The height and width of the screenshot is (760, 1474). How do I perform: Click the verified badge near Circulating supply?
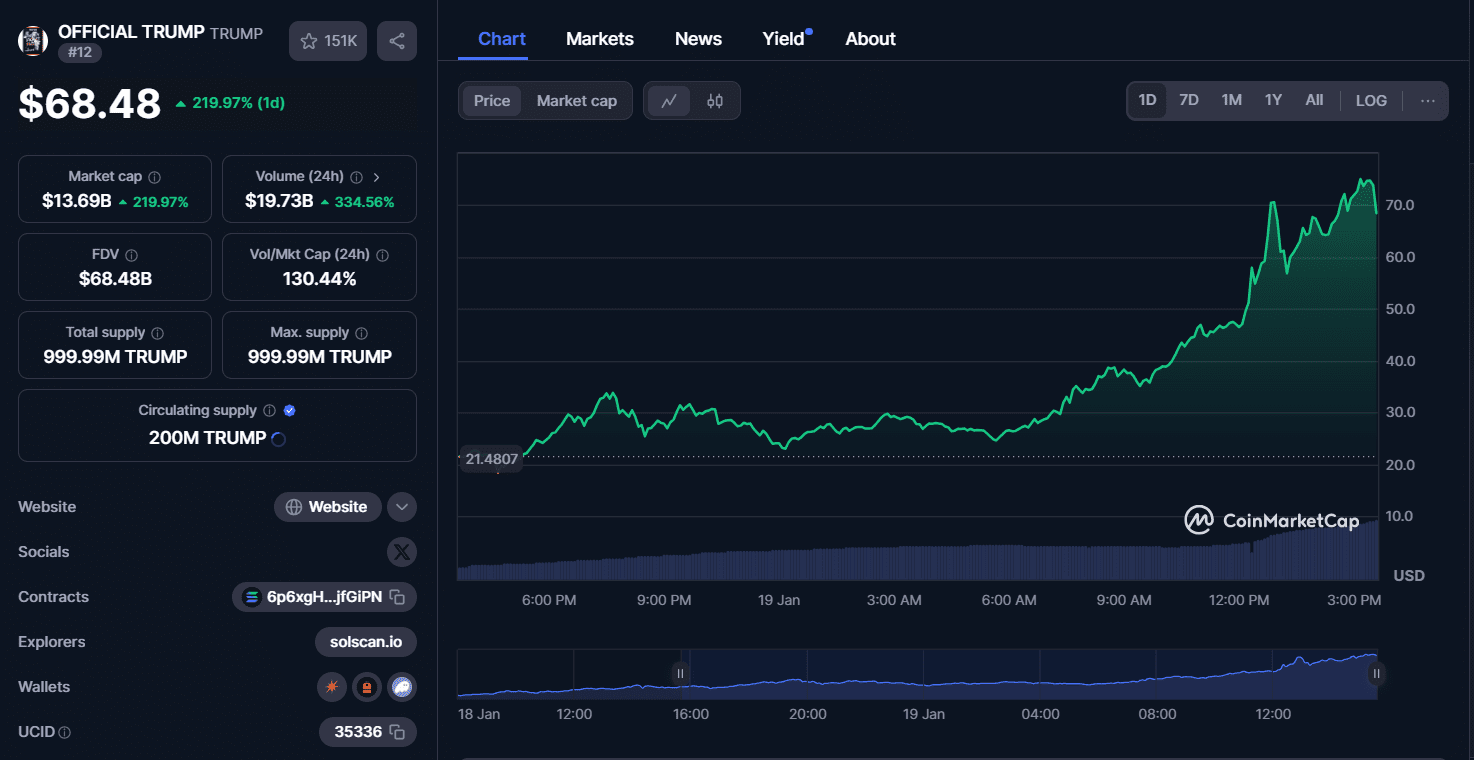pyautogui.click(x=289, y=411)
